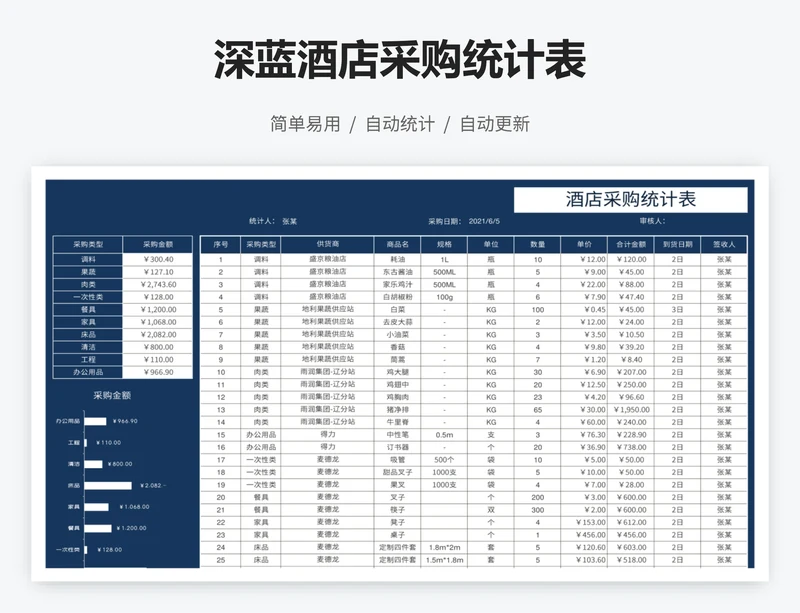800x613 pixels.
Task: Click the ¥110.00 summary amount for 工程
Action: (x=158, y=360)
